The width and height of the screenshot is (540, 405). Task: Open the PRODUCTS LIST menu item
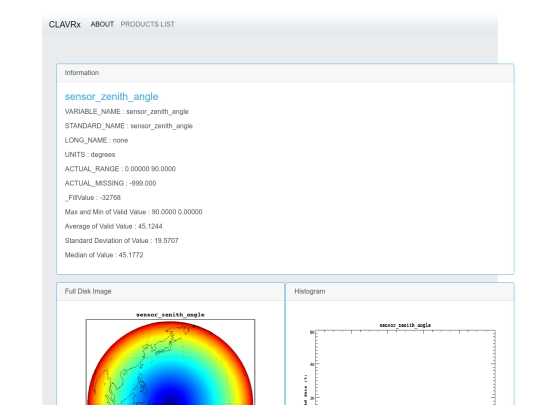point(147,24)
